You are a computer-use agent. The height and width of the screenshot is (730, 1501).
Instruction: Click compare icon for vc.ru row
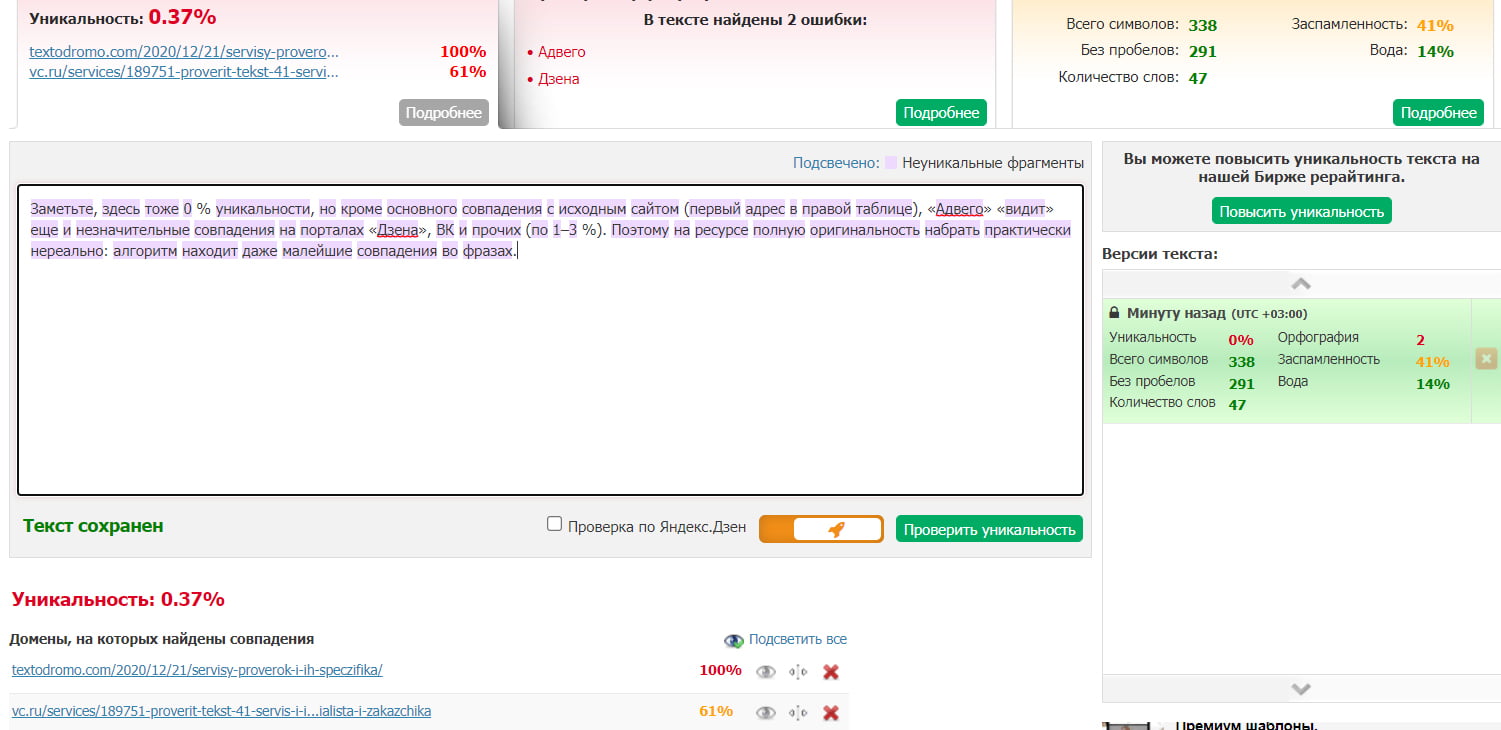[x=798, y=713]
